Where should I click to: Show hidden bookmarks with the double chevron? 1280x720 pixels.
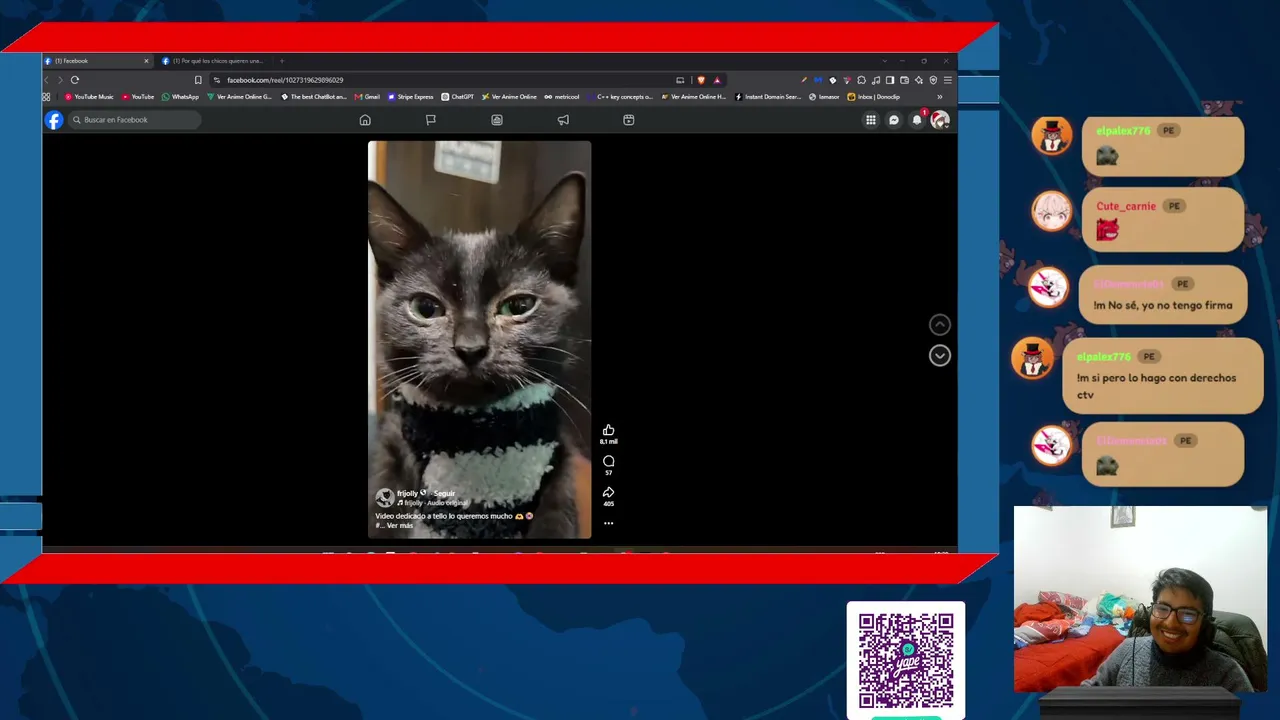939,97
